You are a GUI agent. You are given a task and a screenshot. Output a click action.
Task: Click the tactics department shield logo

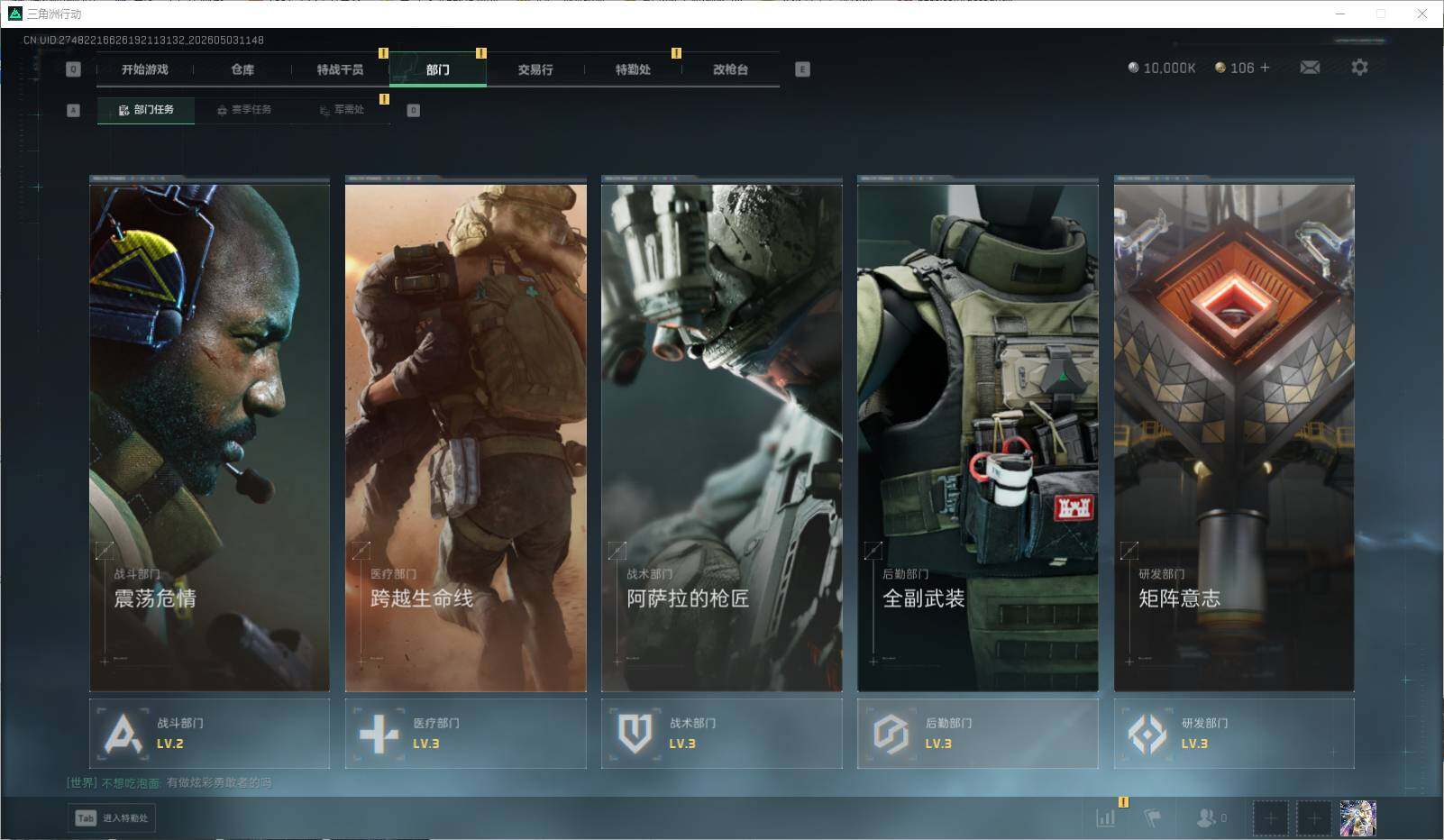[x=635, y=734]
